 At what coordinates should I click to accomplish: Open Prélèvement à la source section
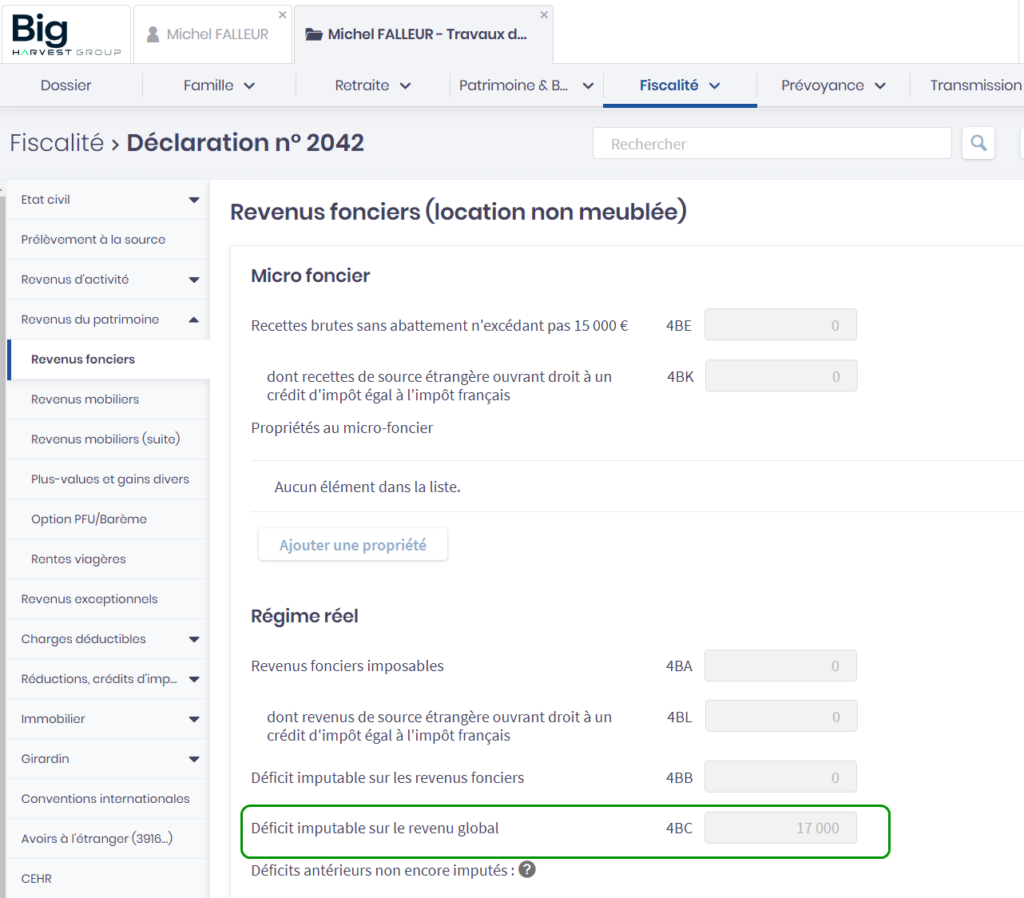coord(93,240)
